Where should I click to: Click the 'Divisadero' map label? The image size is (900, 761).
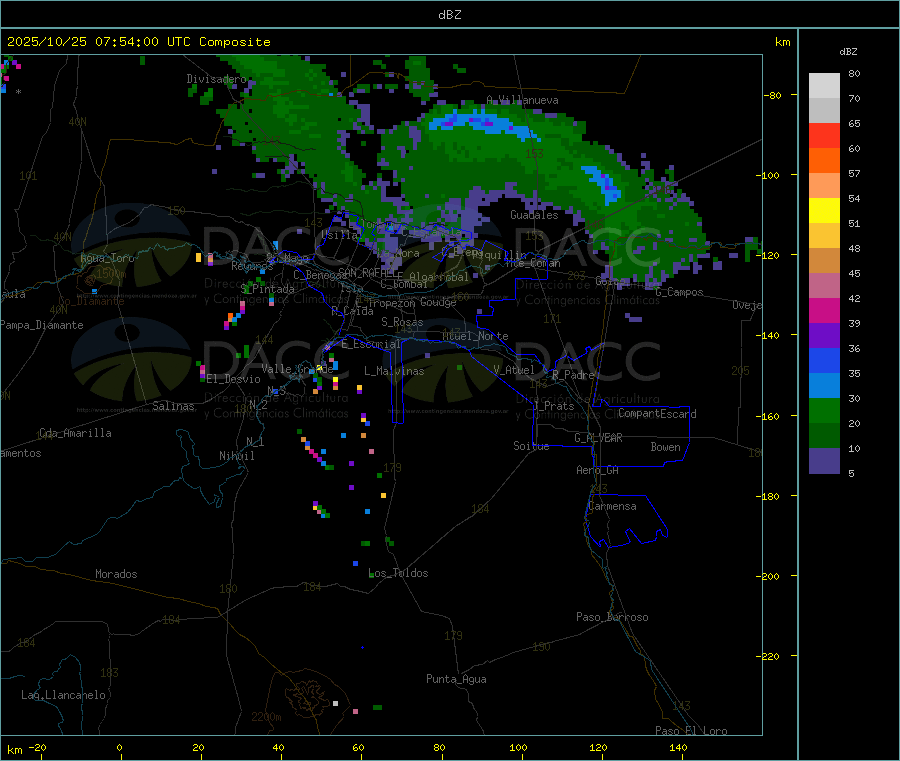(216, 79)
